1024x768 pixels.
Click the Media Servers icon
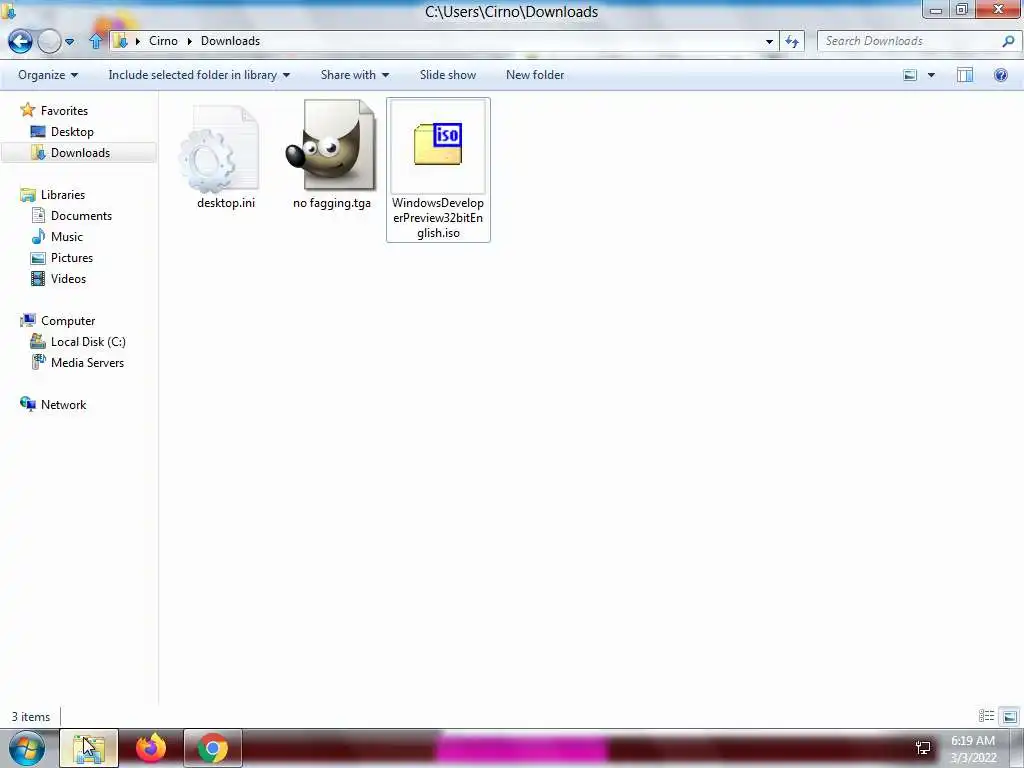pyautogui.click(x=39, y=361)
